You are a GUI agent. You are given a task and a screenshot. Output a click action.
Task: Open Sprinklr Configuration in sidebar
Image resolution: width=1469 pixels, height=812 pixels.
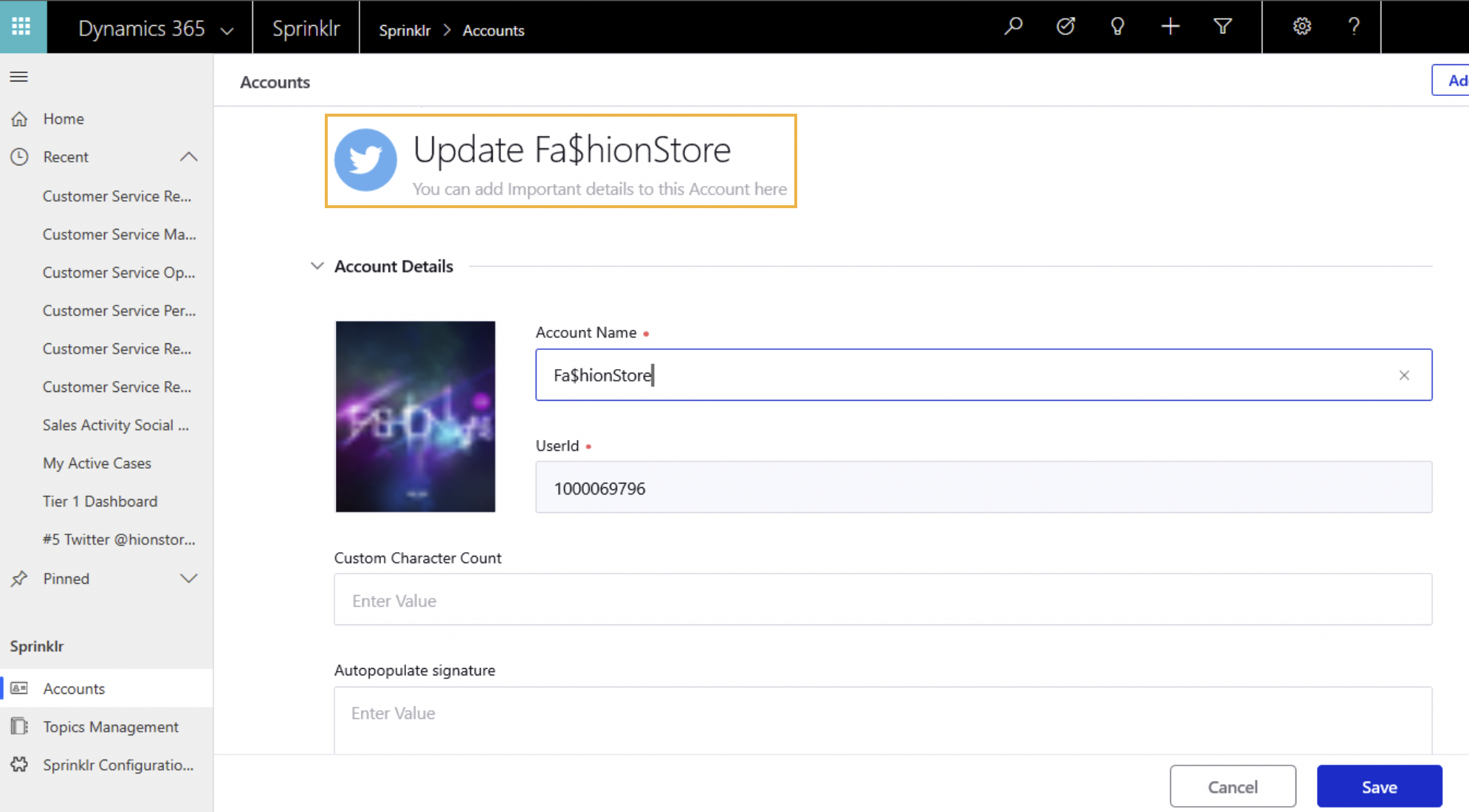pyautogui.click(x=106, y=765)
